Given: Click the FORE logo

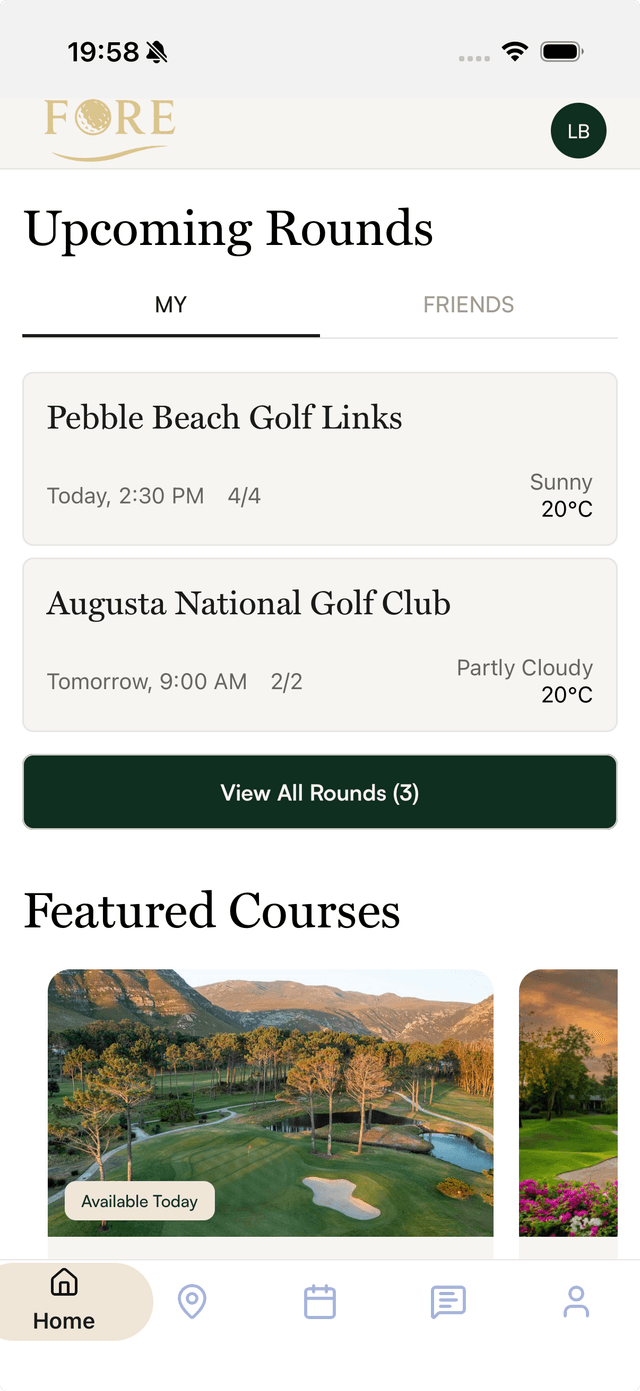Looking at the screenshot, I should click(x=108, y=126).
